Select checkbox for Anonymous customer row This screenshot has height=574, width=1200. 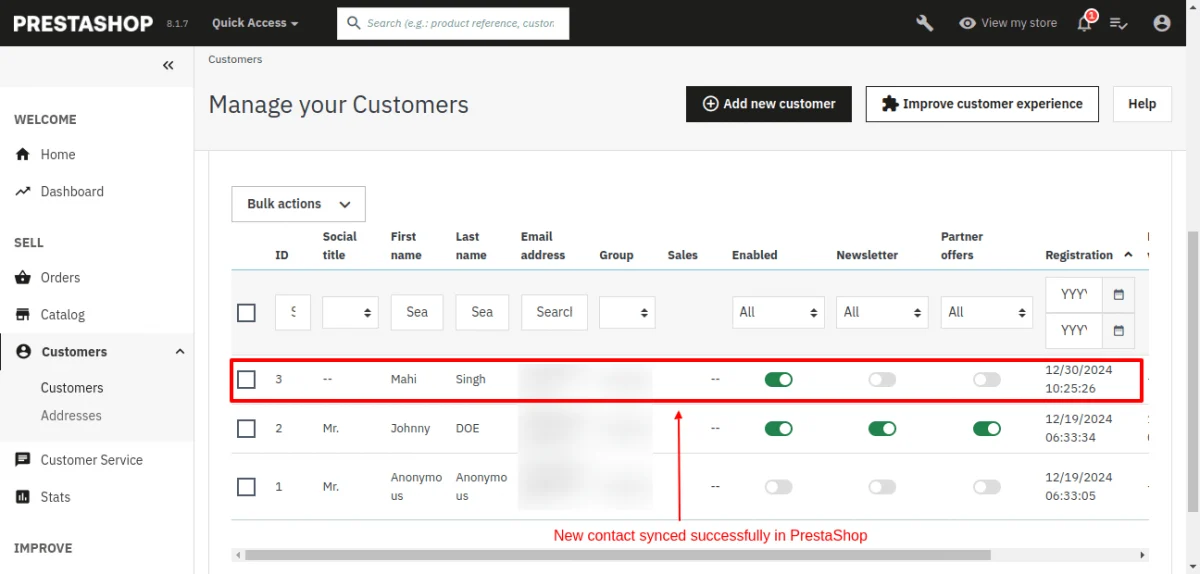[246, 487]
